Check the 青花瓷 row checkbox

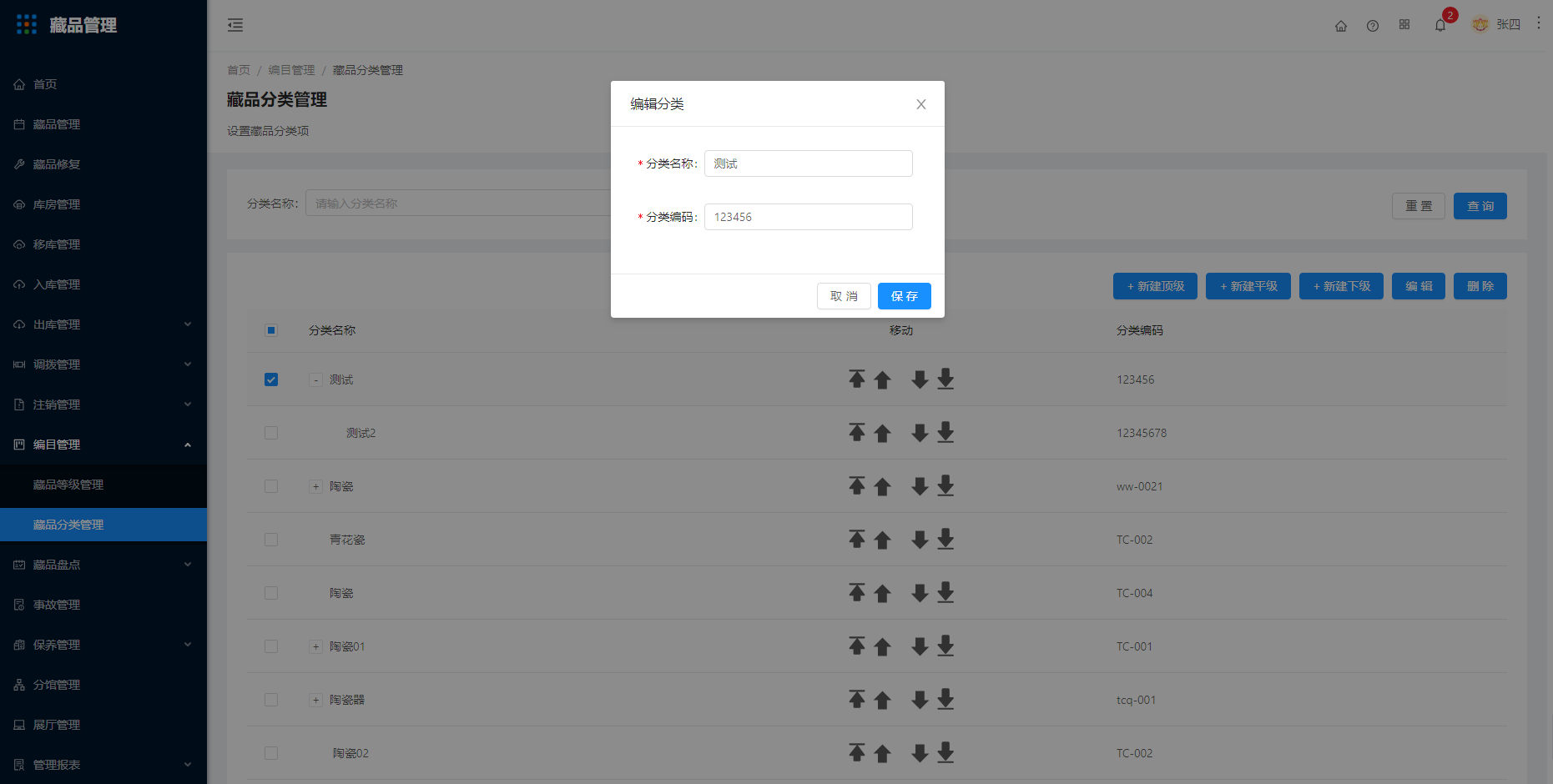pos(271,540)
